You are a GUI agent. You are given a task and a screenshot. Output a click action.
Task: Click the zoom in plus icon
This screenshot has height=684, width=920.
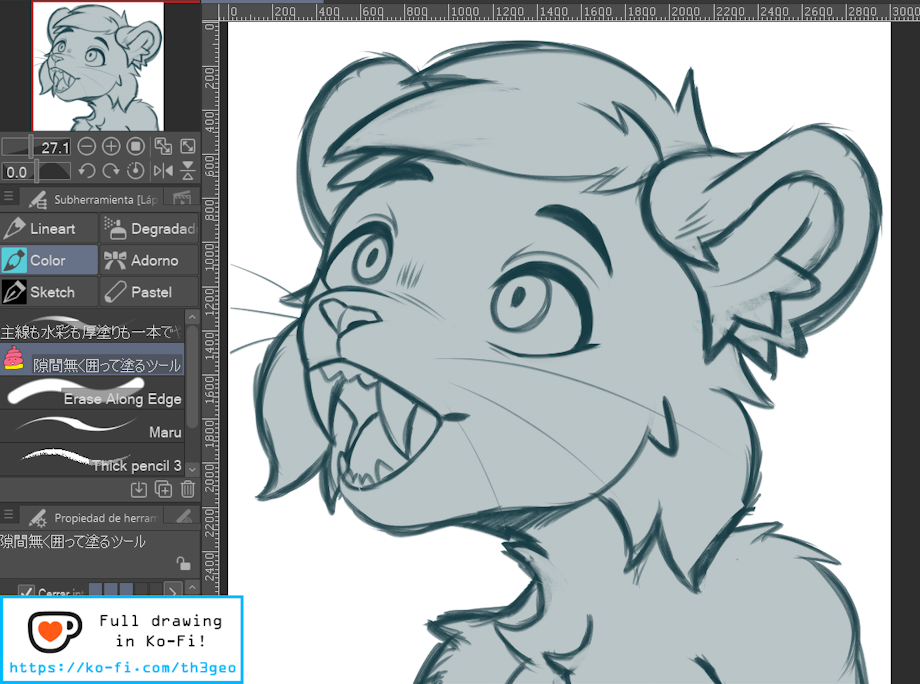111,147
